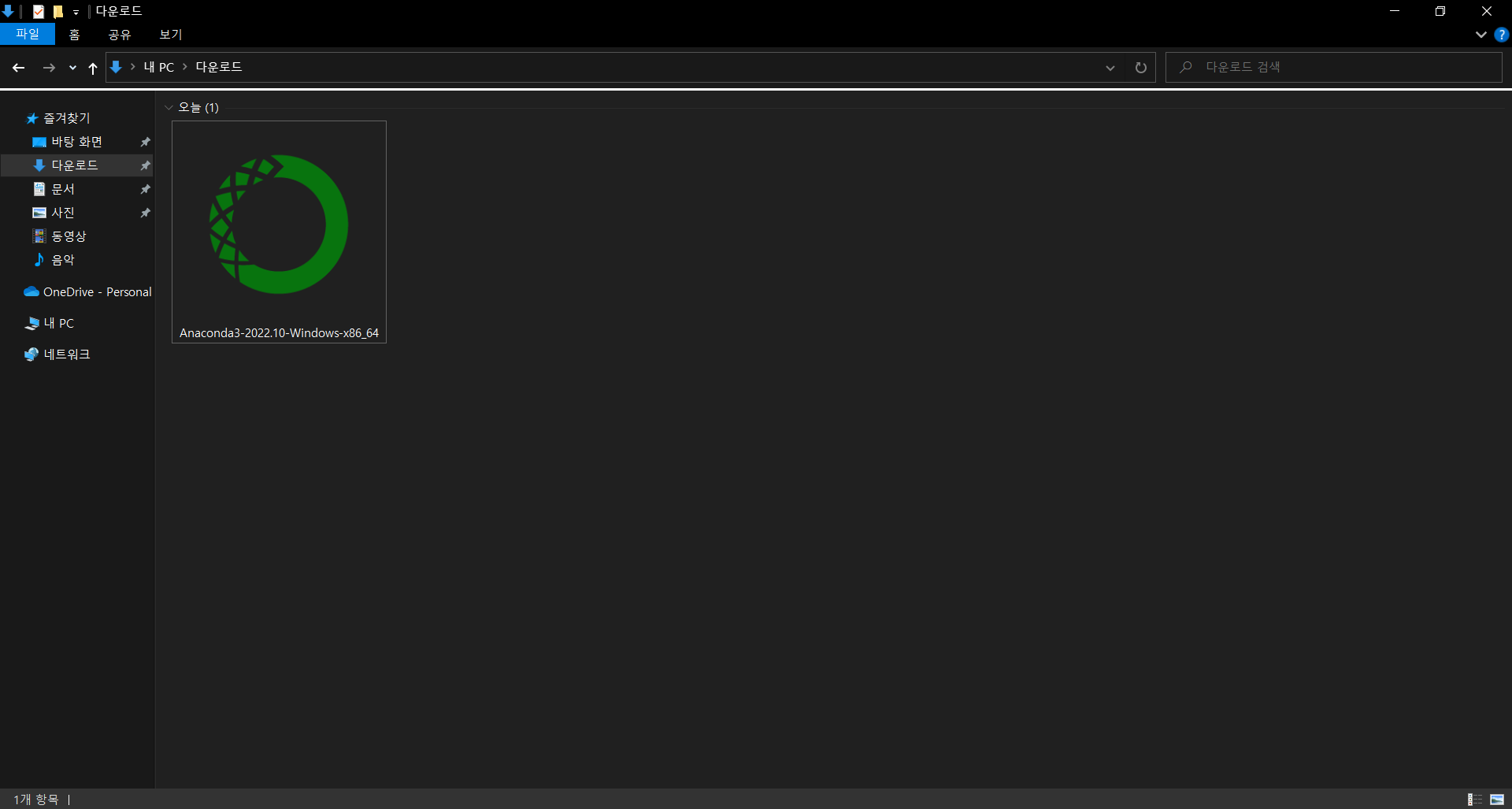
Task: Click 내 PC in the address breadcrumb
Action: click(158, 67)
